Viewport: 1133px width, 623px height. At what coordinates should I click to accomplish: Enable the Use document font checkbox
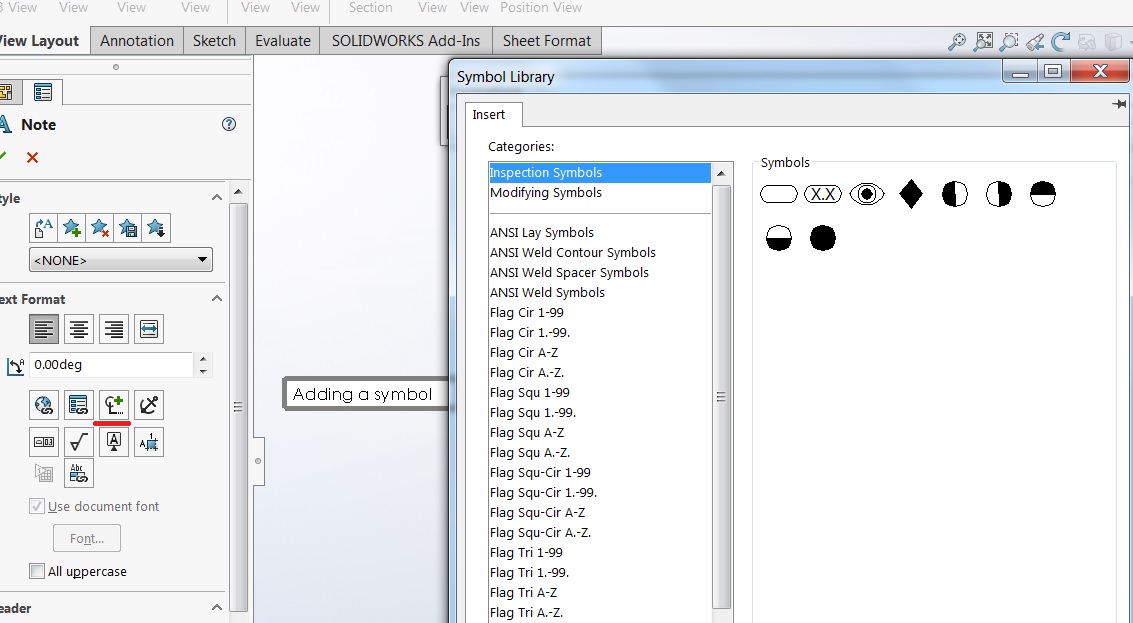[x=37, y=506]
